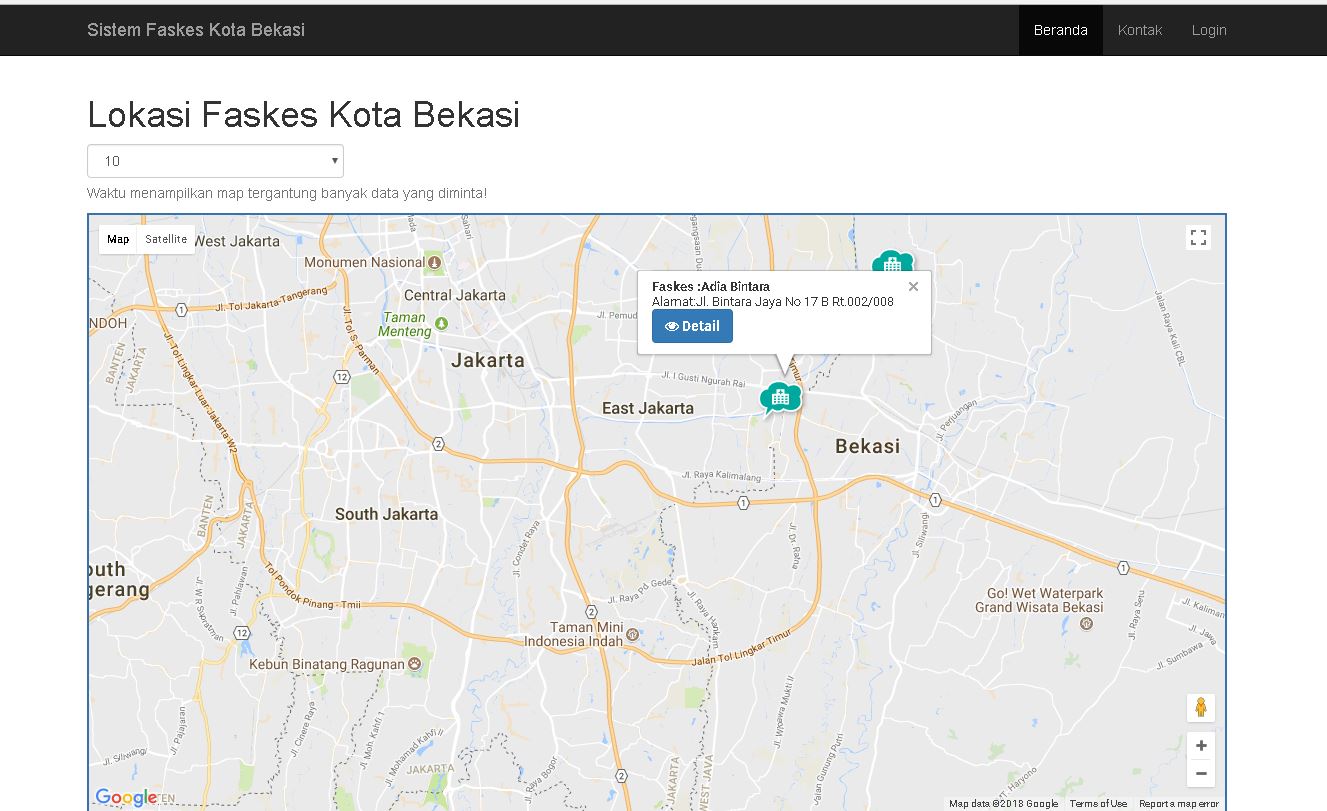Click the Detail button in popup
This screenshot has height=811, width=1327.
pos(692,326)
